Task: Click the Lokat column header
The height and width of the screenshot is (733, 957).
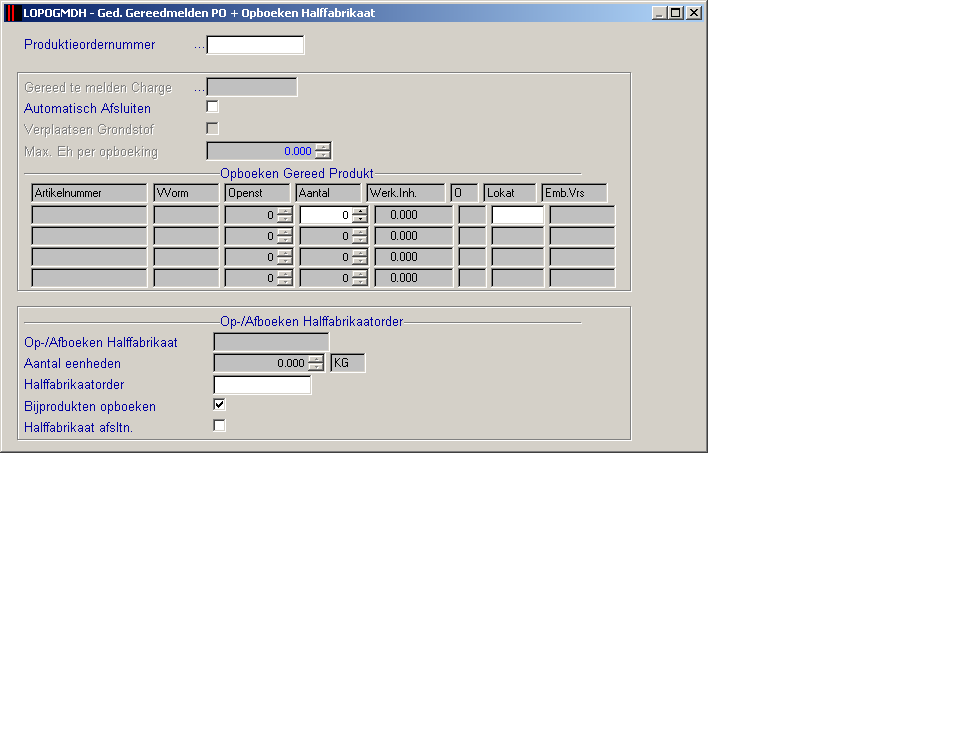Action: click(x=510, y=193)
